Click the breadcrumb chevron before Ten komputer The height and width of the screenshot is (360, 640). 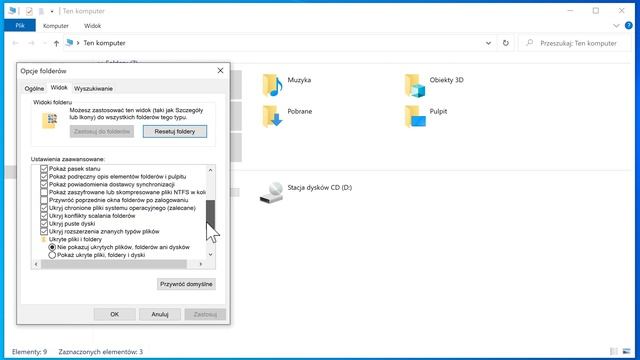(78, 43)
